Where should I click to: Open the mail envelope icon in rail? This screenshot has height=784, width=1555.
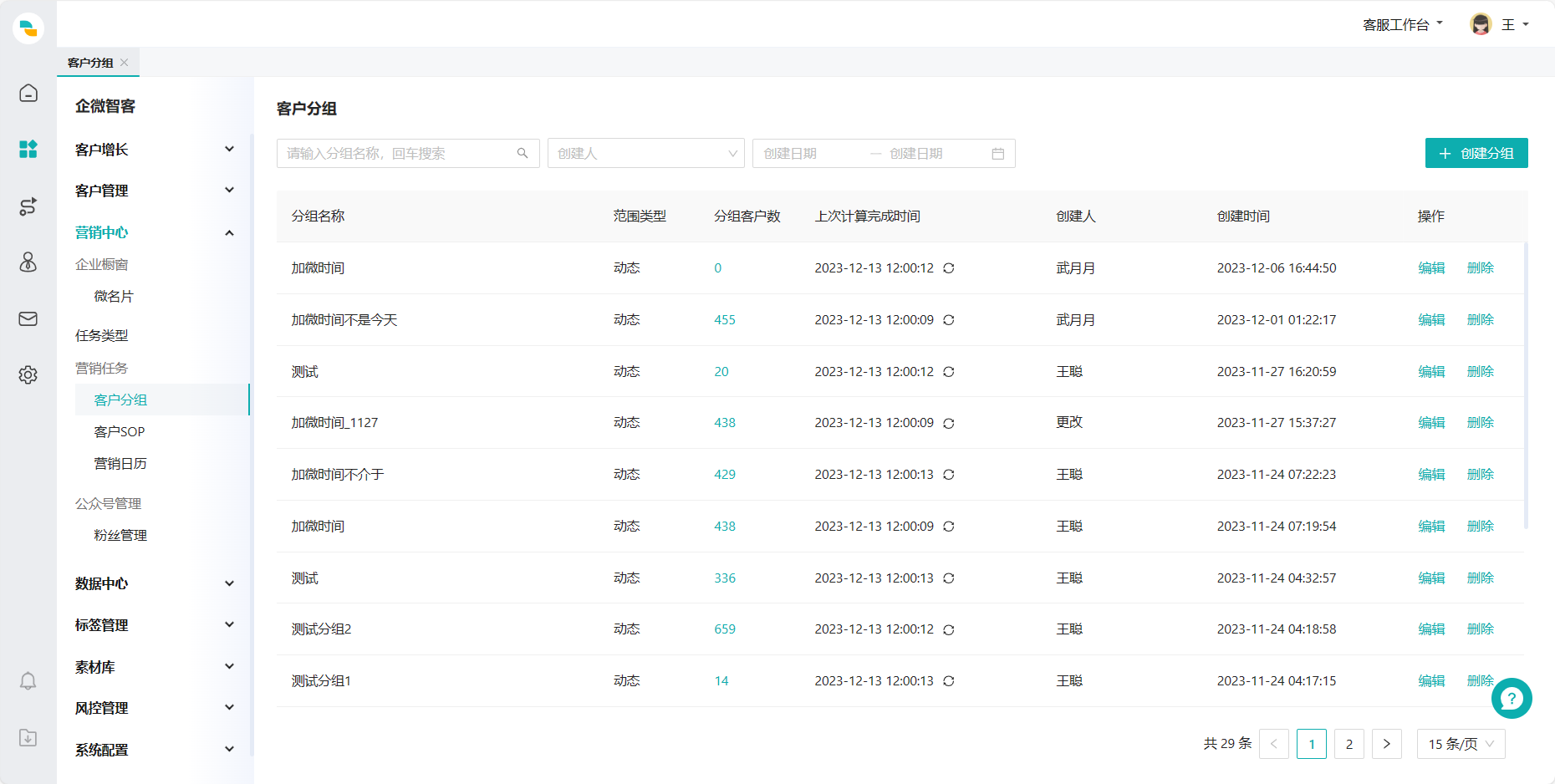click(x=28, y=318)
